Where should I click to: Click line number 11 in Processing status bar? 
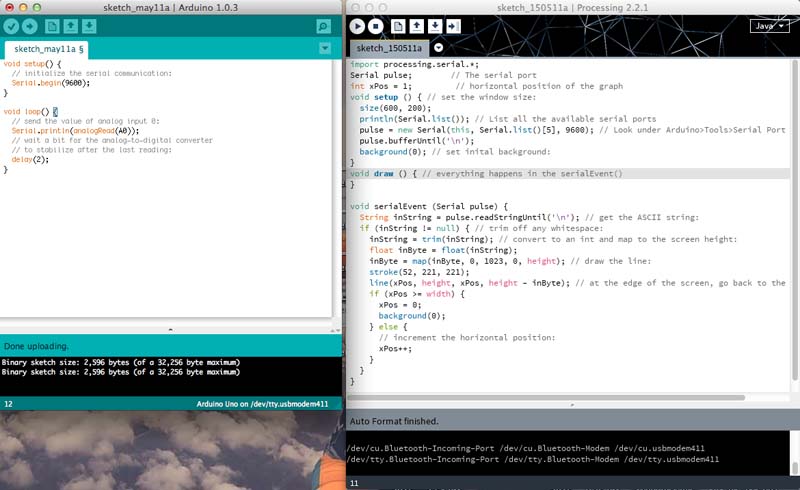coord(354,483)
